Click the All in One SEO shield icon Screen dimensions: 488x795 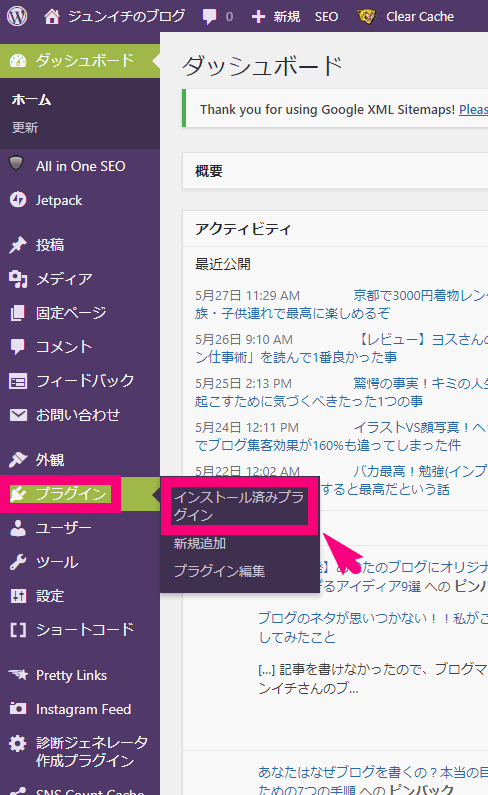click(x=17, y=164)
